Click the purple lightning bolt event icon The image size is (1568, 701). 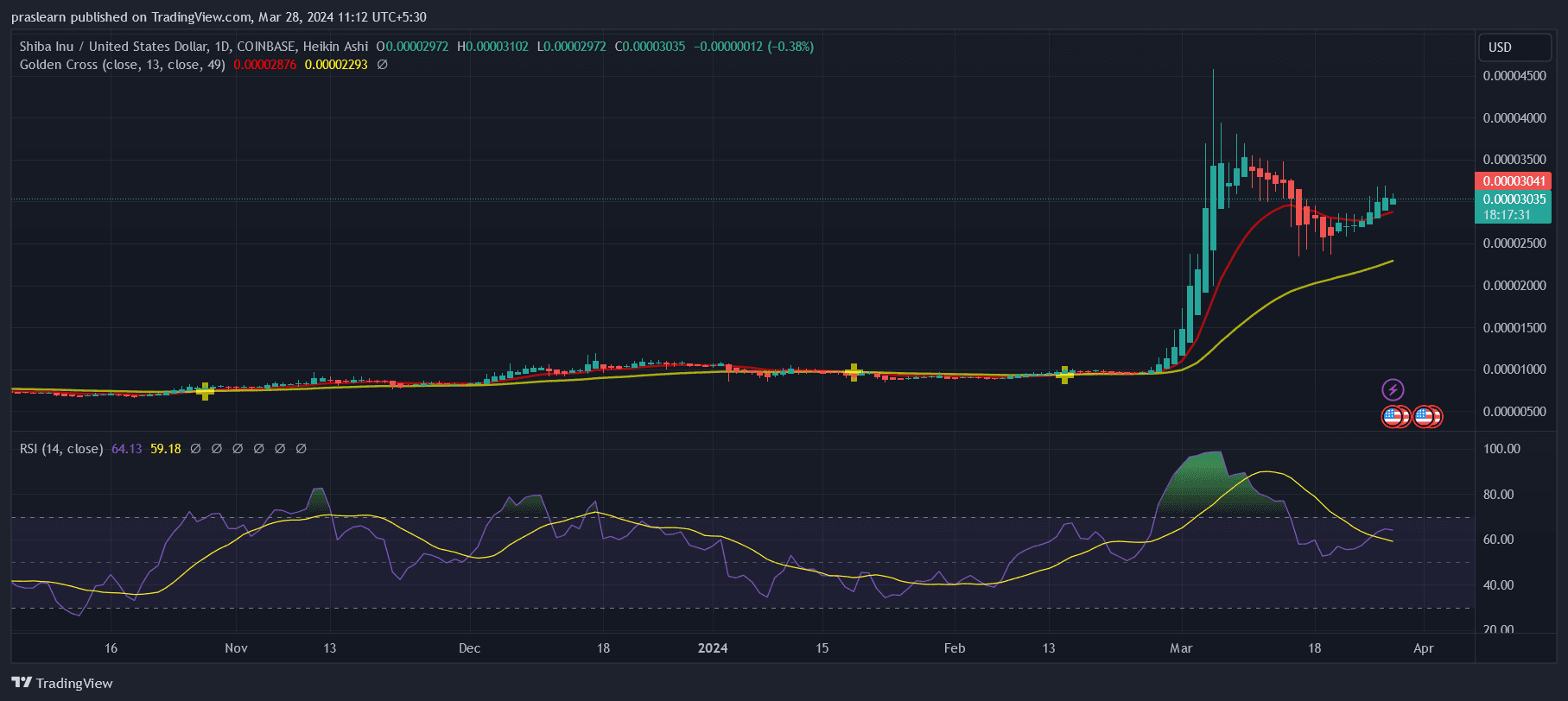click(x=1393, y=389)
